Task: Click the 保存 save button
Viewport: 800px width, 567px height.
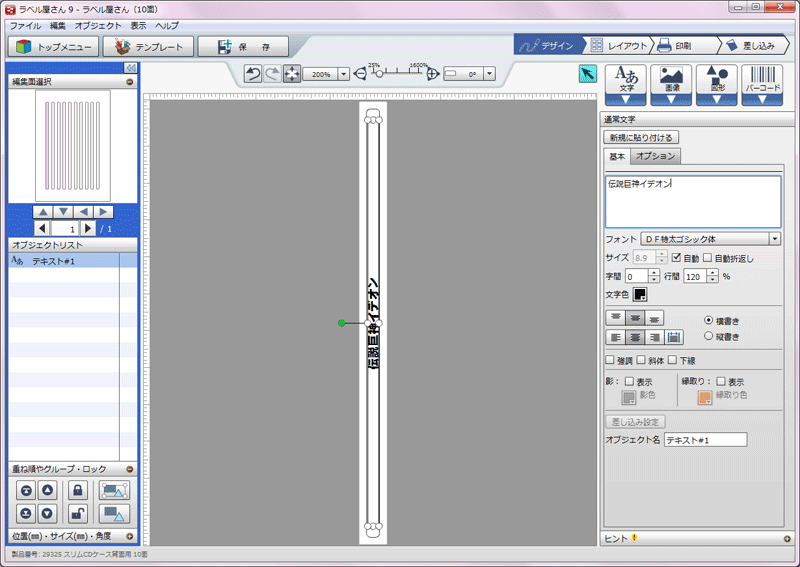Action: (243, 47)
